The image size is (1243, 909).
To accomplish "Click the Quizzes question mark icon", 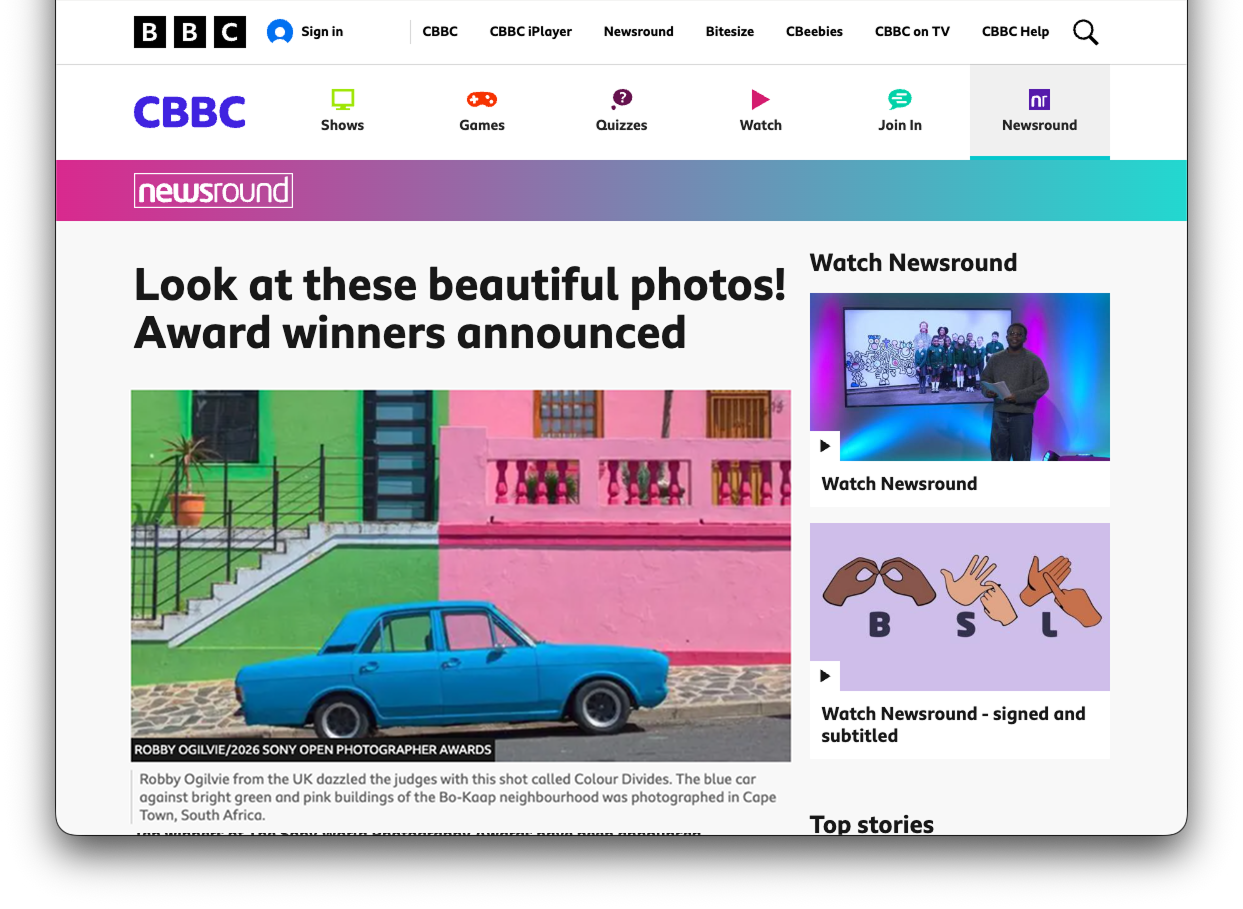I will click(x=622, y=99).
